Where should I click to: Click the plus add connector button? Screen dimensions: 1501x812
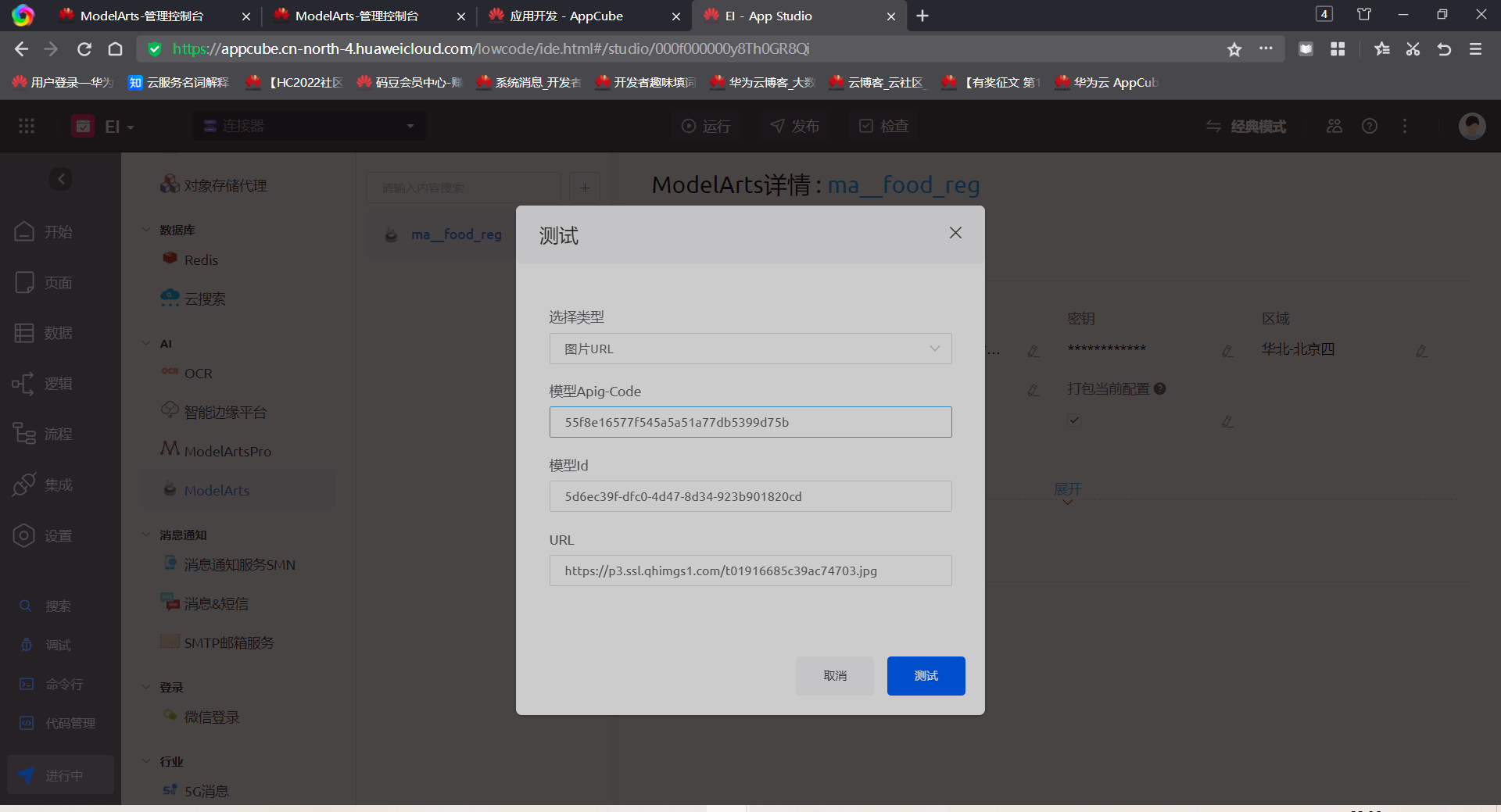(585, 188)
